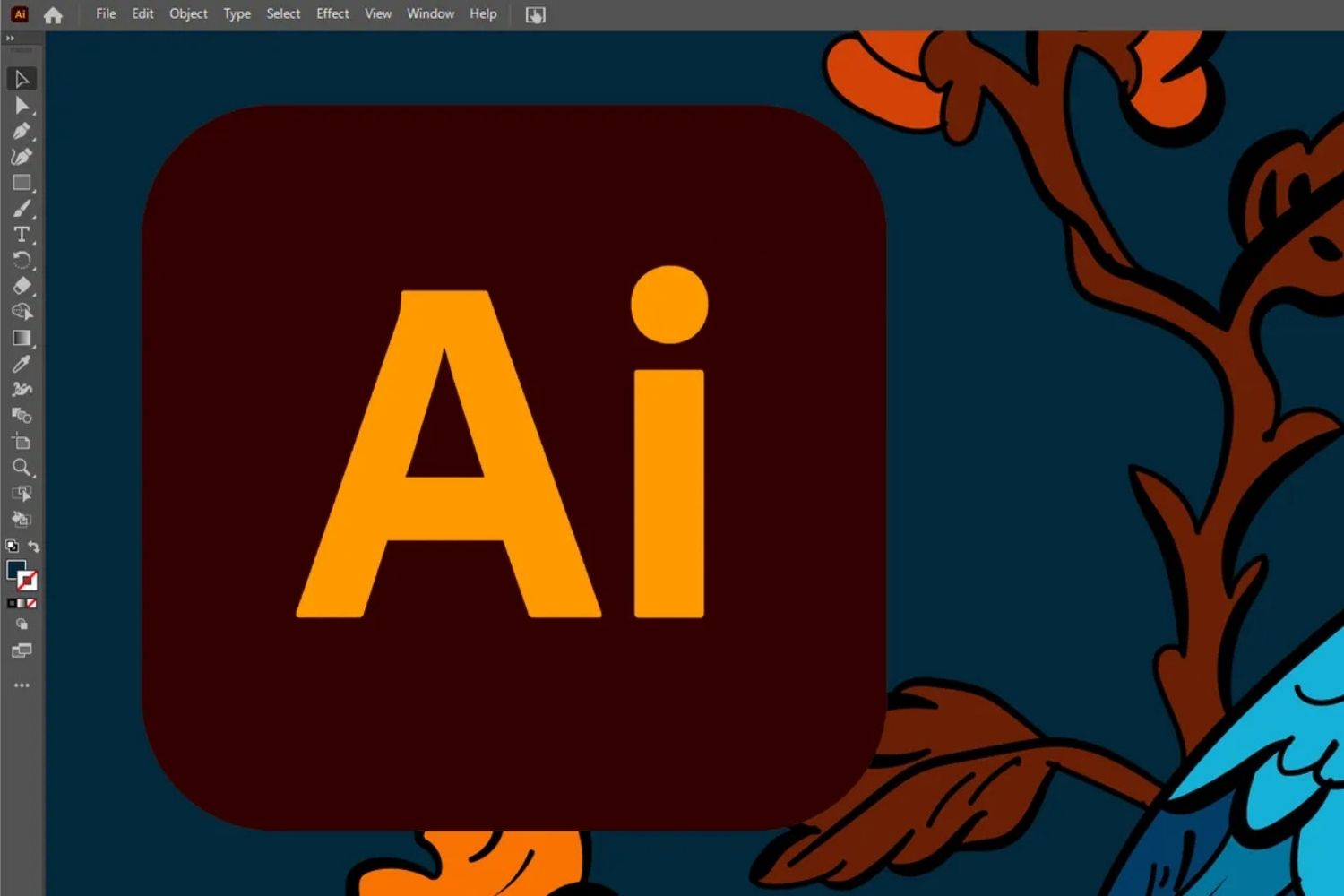
Task: Open the Object menu
Action: (x=188, y=13)
